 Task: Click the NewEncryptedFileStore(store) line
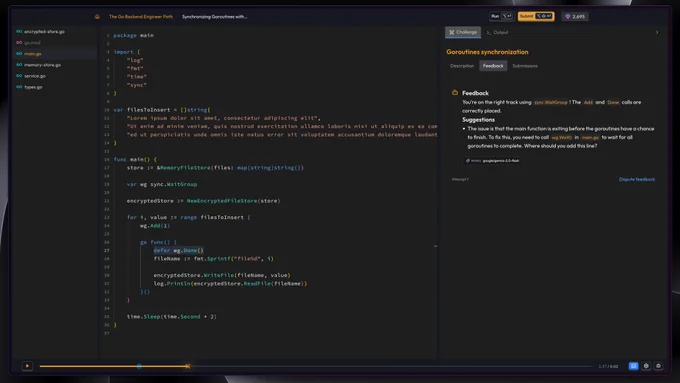coord(203,201)
